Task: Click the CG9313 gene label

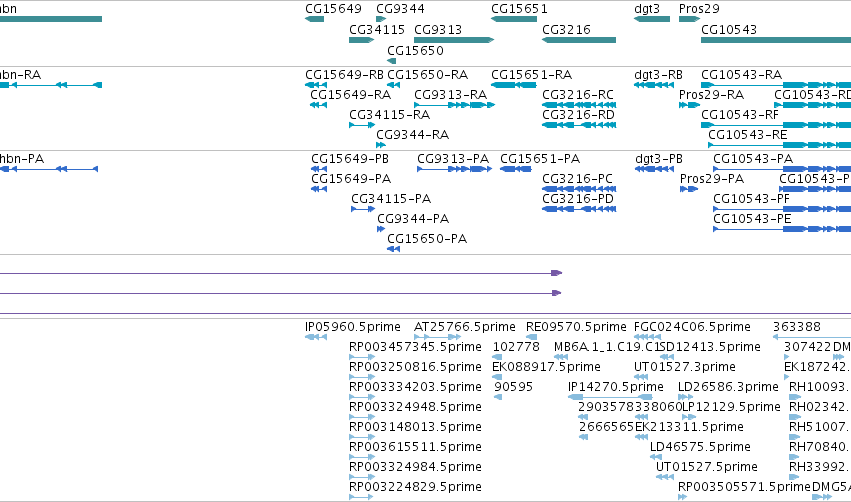Action: pos(438,29)
